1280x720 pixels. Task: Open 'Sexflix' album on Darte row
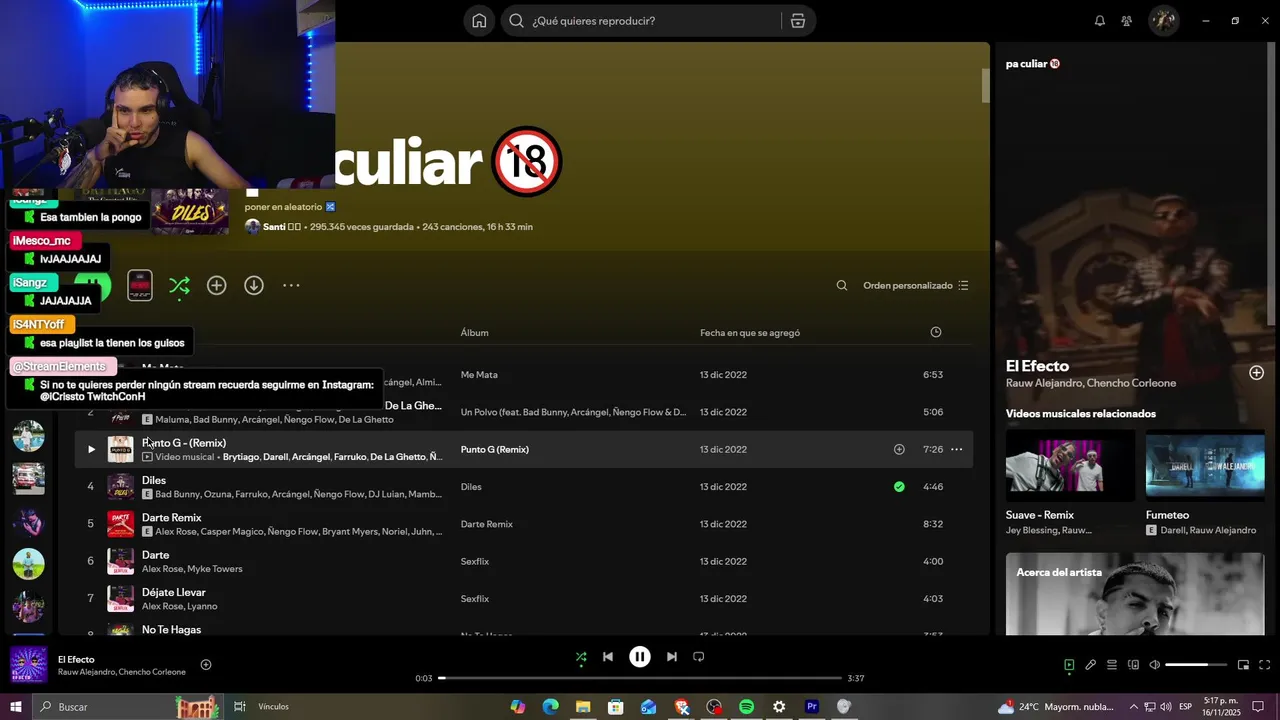pos(475,562)
